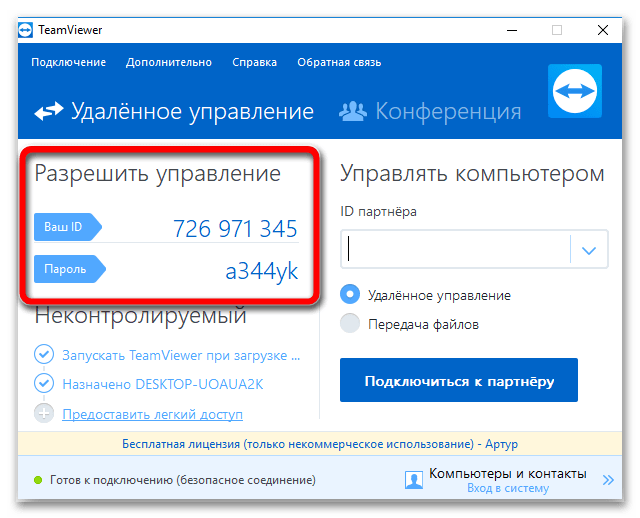Click the TeamViewer title bar logo icon
This screenshot has width=640, height=518.
[25, 30]
